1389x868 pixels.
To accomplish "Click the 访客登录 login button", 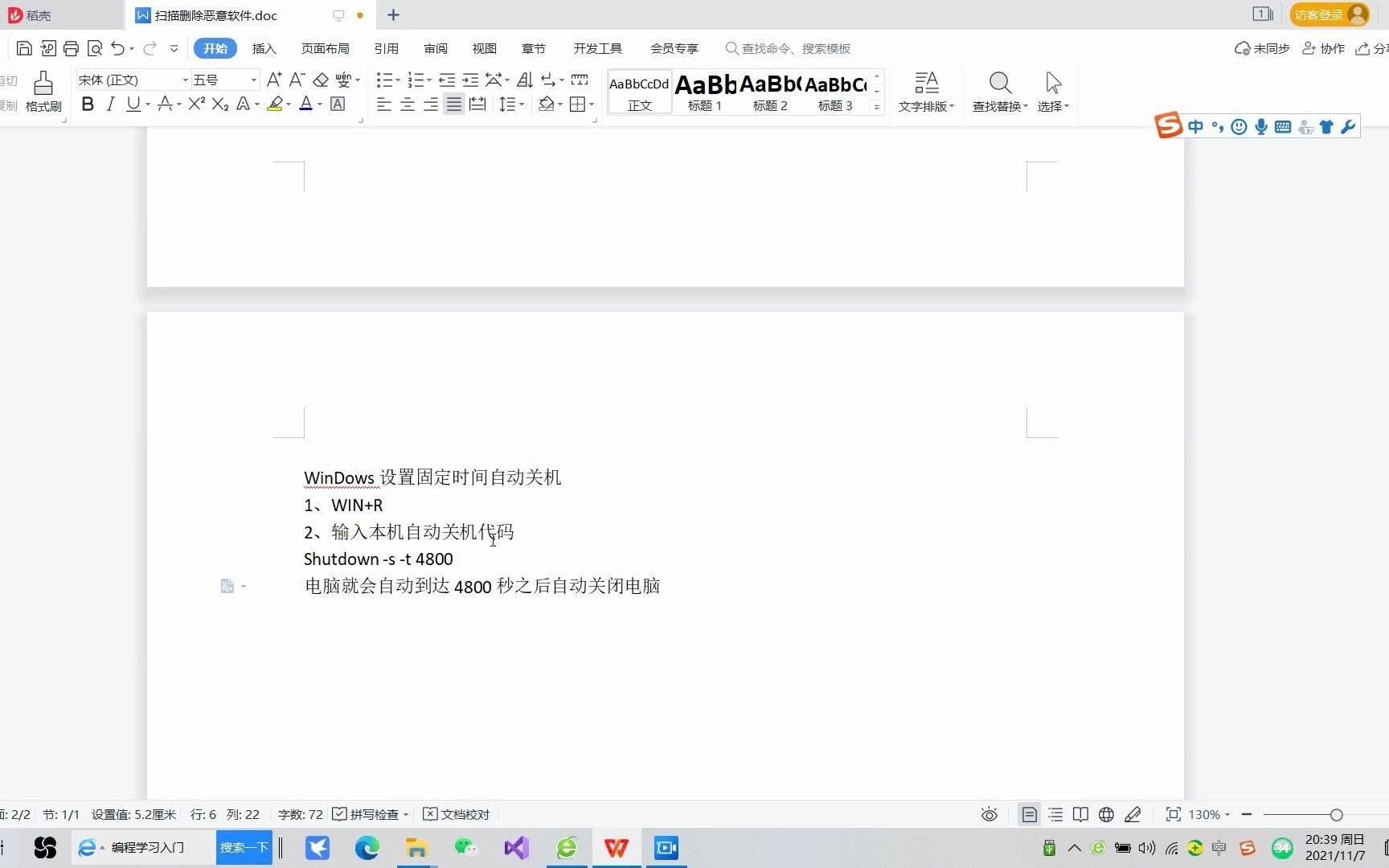I will [x=1330, y=14].
